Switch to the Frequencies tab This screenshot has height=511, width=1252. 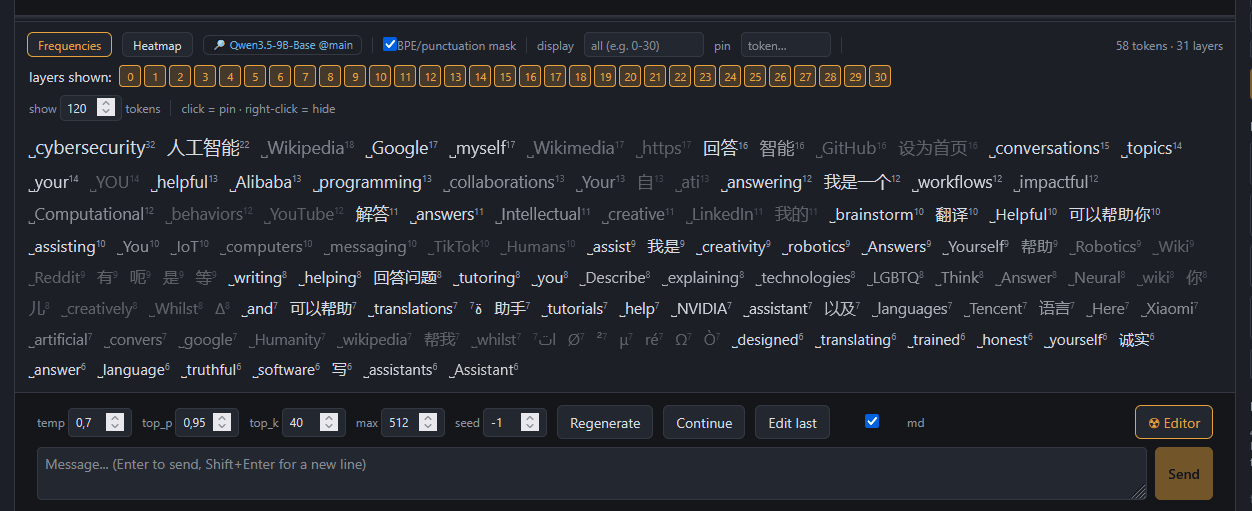70,45
